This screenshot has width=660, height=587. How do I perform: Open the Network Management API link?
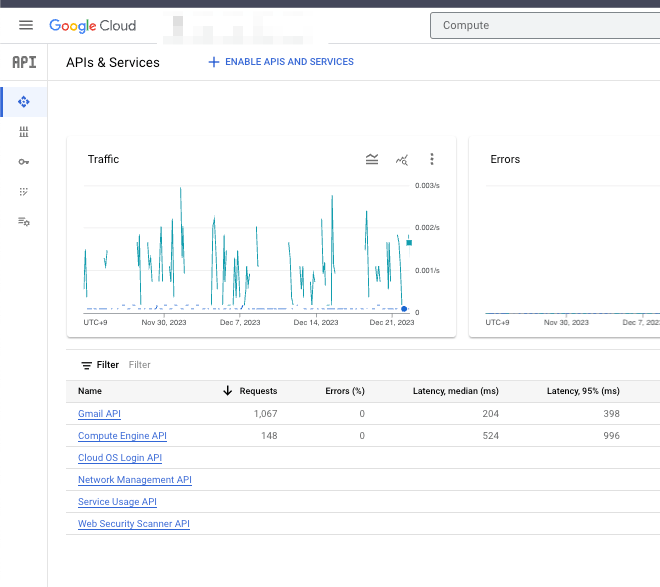click(x=135, y=480)
